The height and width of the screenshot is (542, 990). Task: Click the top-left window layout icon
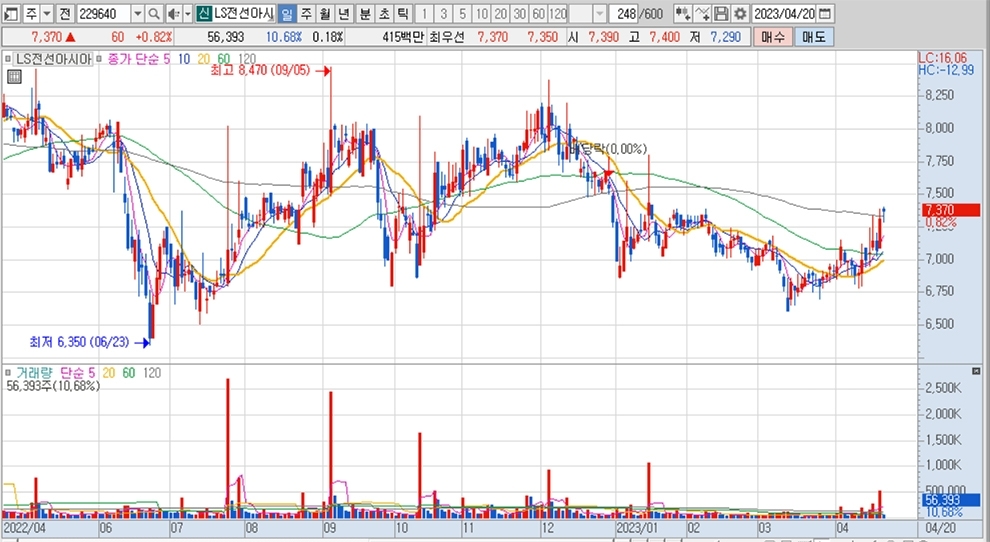[9, 14]
